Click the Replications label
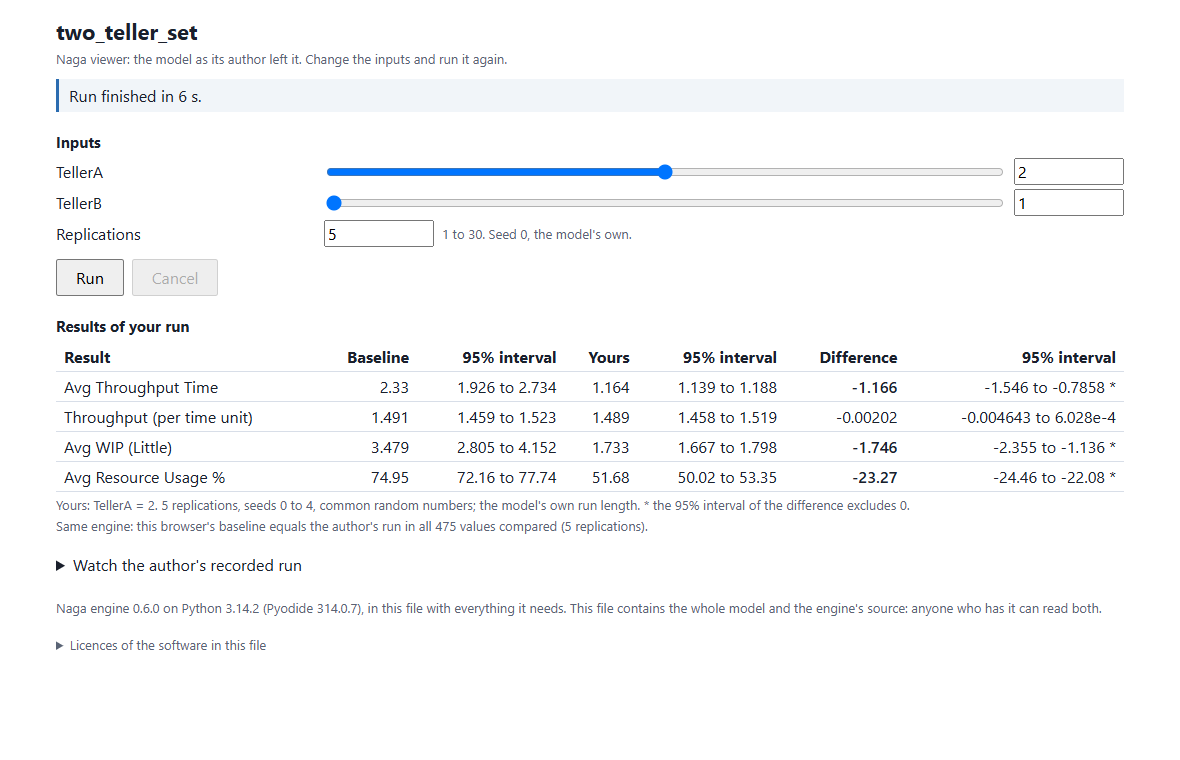 pyautogui.click(x=99, y=235)
